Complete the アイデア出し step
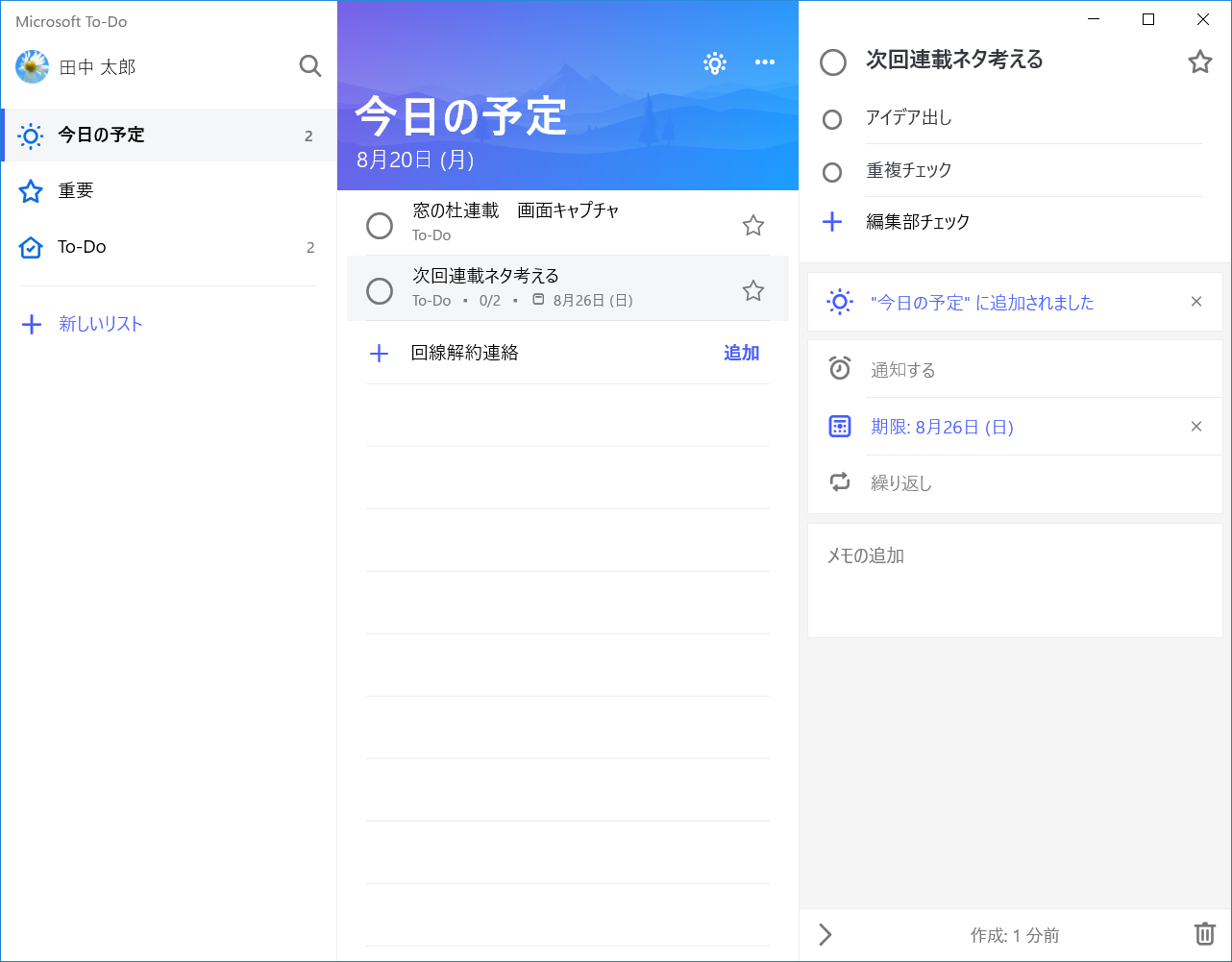 pyautogui.click(x=831, y=119)
